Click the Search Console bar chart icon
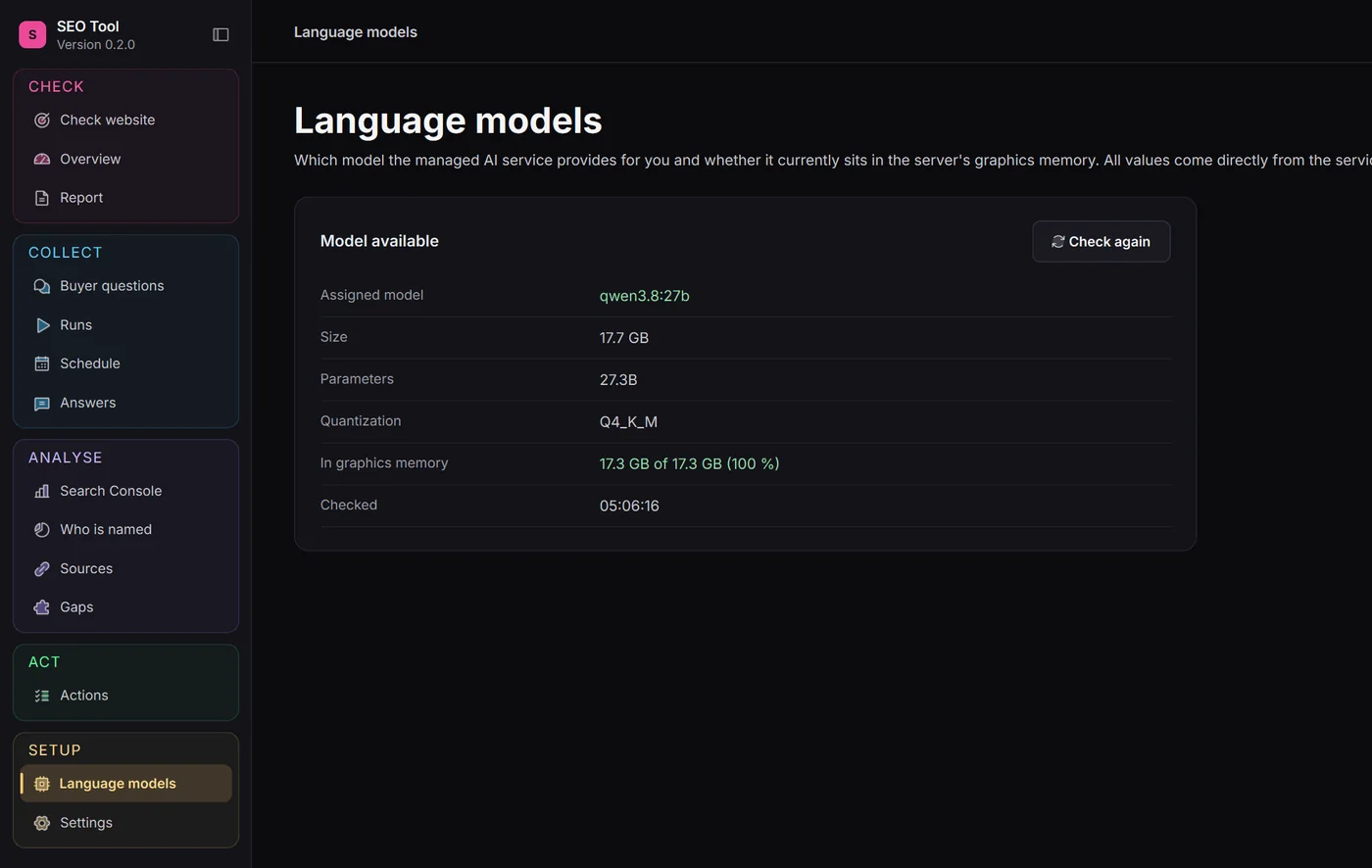The image size is (1372, 868). coord(42,491)
